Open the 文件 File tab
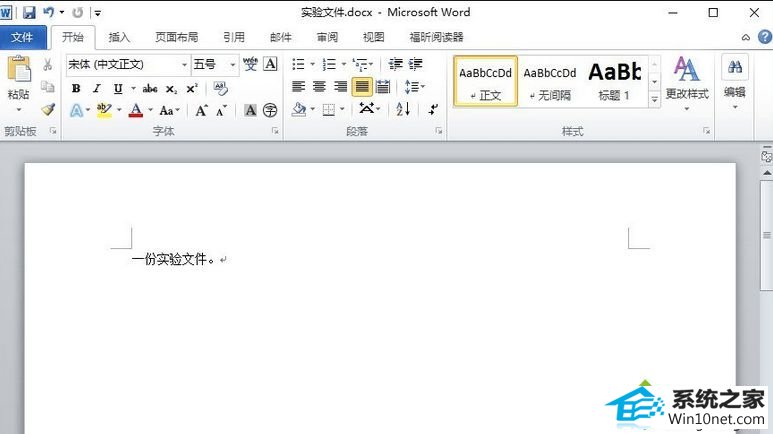 (23, 37)
